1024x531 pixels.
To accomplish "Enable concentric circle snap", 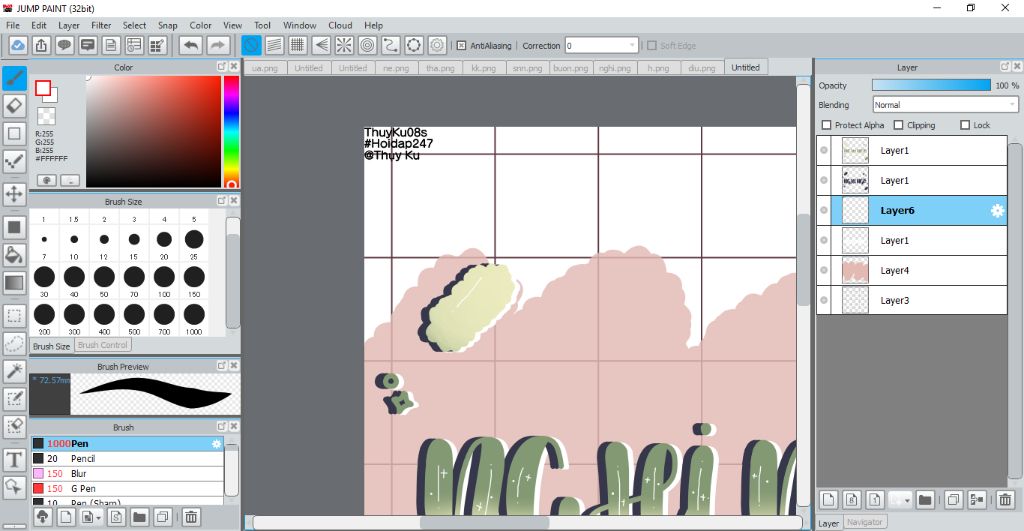I will coord(368,46).
